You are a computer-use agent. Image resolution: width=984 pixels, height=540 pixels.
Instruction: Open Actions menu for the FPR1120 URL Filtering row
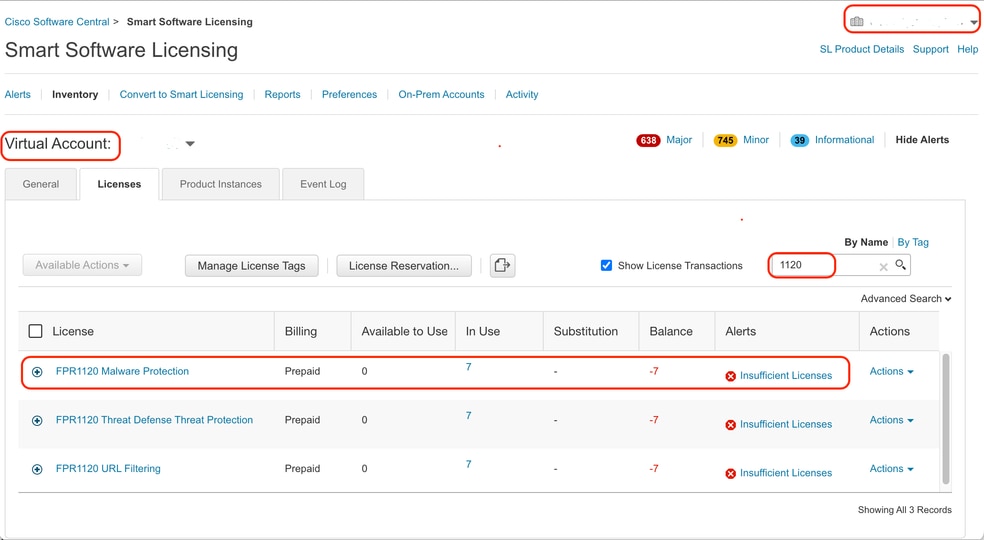tap(891, 468)
